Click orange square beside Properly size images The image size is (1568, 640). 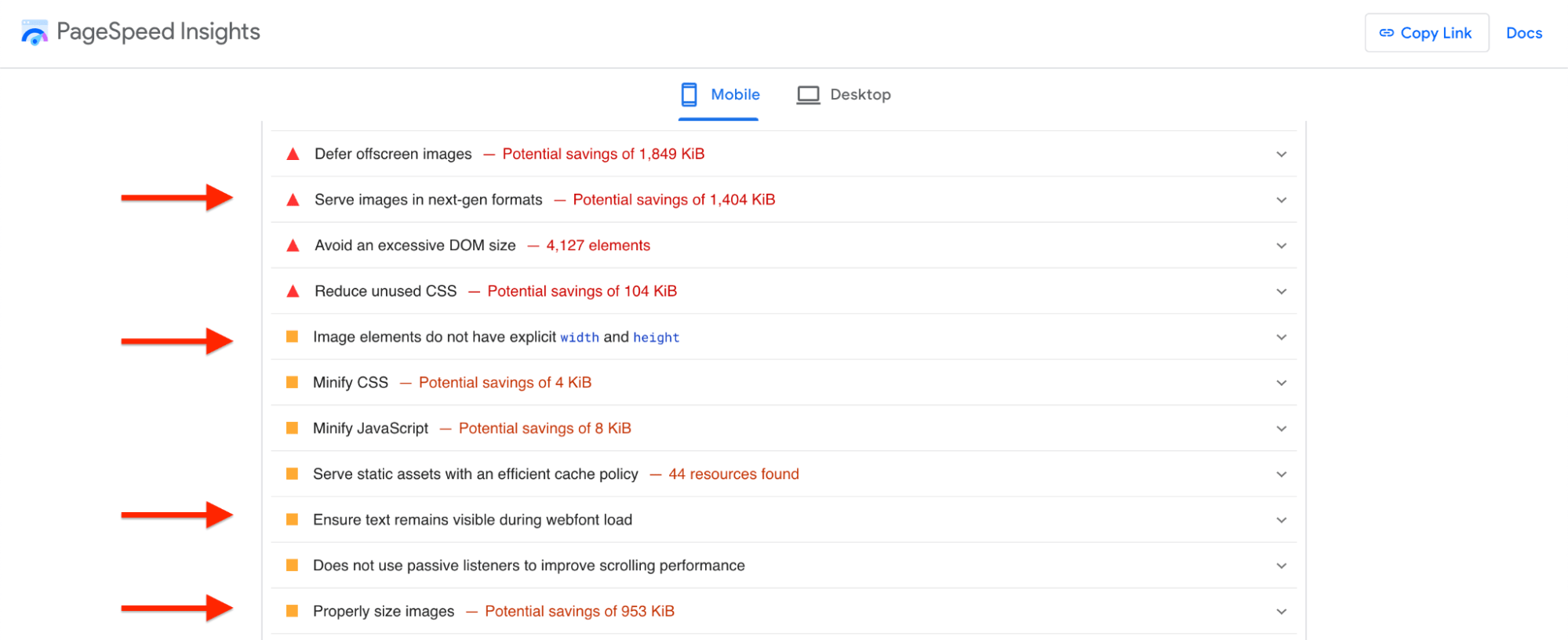[292, 611]
